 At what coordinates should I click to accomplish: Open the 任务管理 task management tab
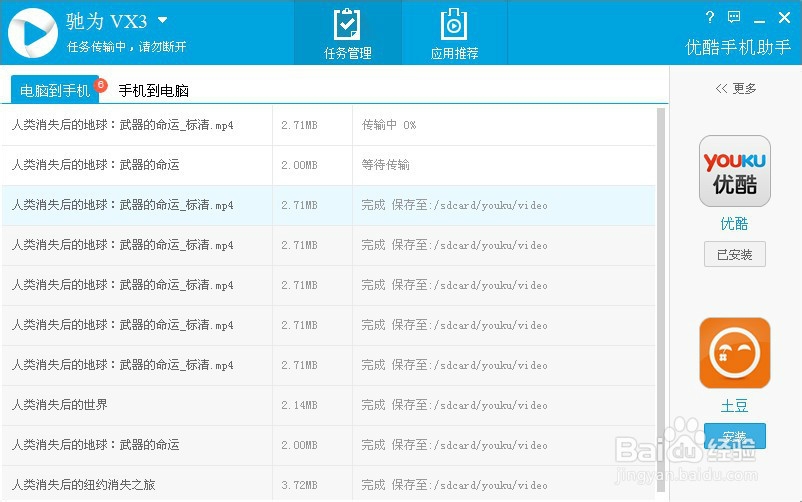(x=347, y=33)
